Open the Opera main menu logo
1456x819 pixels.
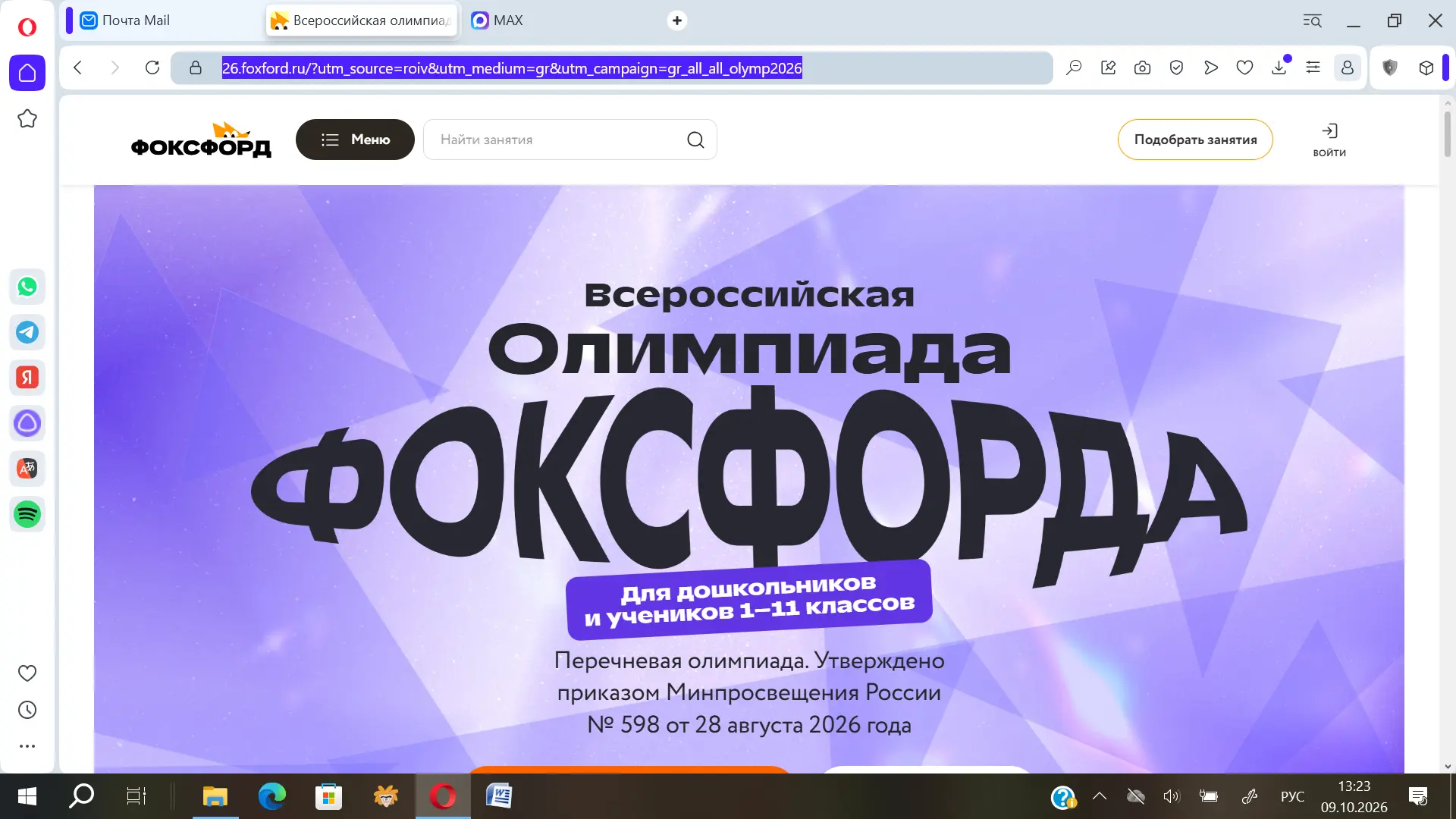27,27
